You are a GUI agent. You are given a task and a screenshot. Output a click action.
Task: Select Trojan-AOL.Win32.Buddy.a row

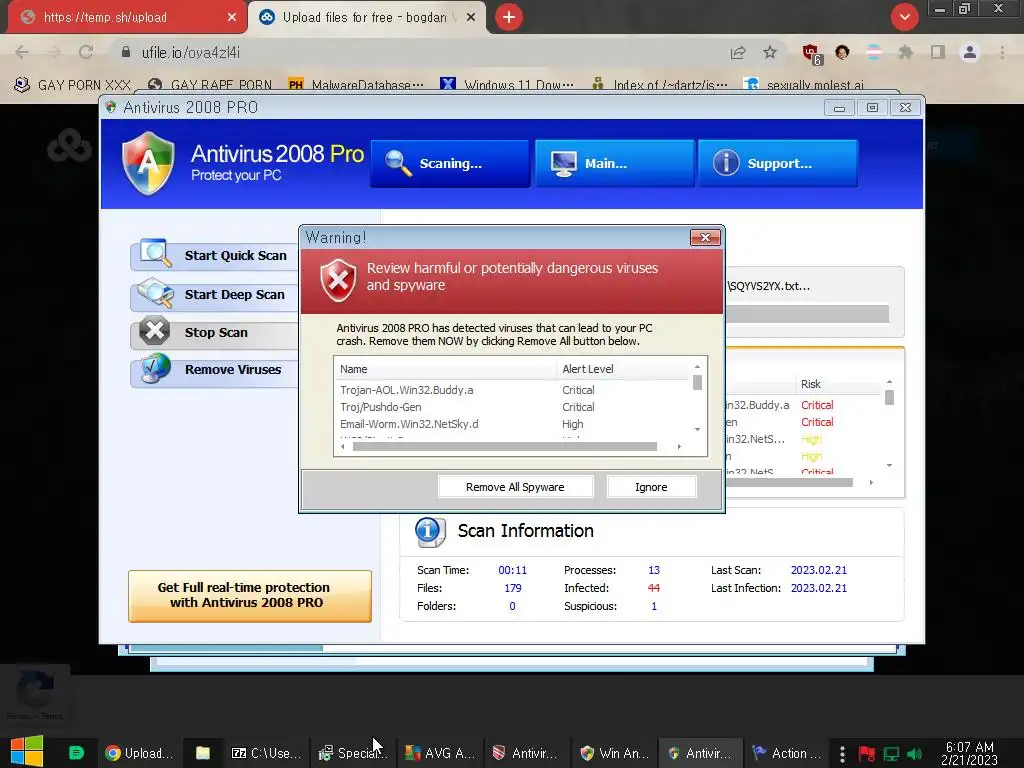[513, 390]
